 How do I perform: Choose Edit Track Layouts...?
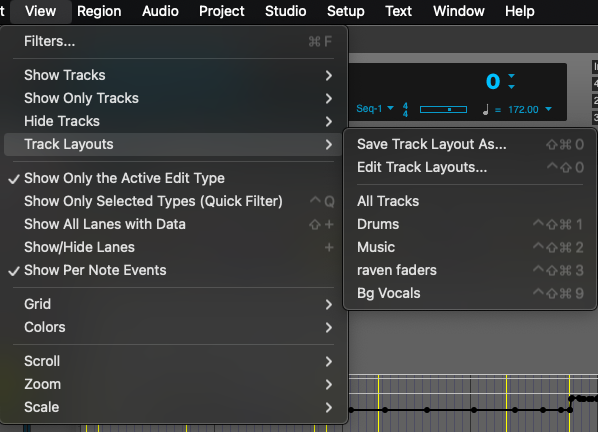pyautogui.click(x=470, y=167)
